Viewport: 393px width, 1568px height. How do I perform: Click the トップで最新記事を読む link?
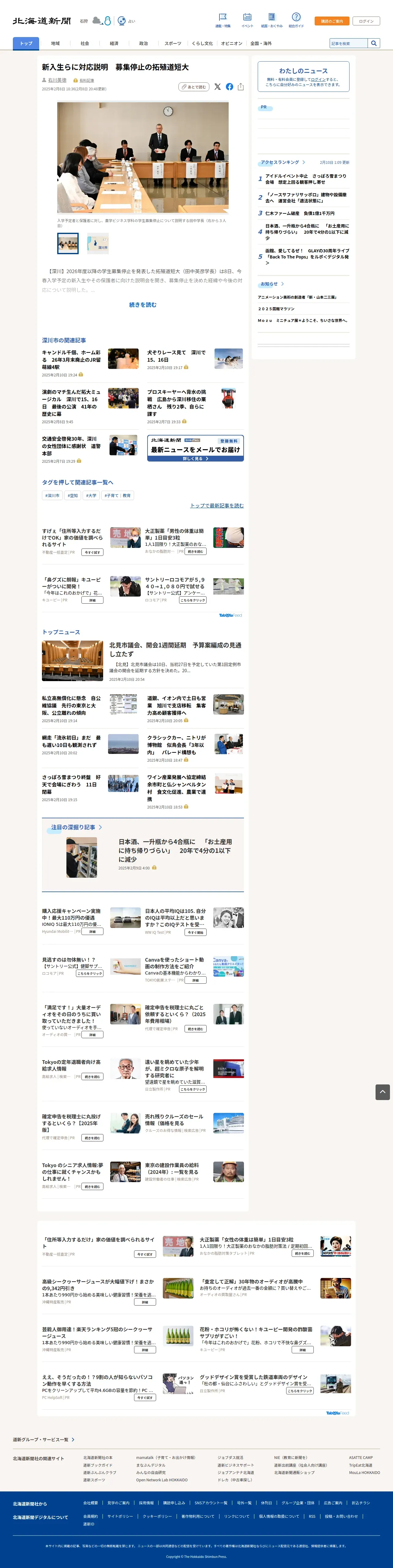pyautogui.click(x=217, y=505)
